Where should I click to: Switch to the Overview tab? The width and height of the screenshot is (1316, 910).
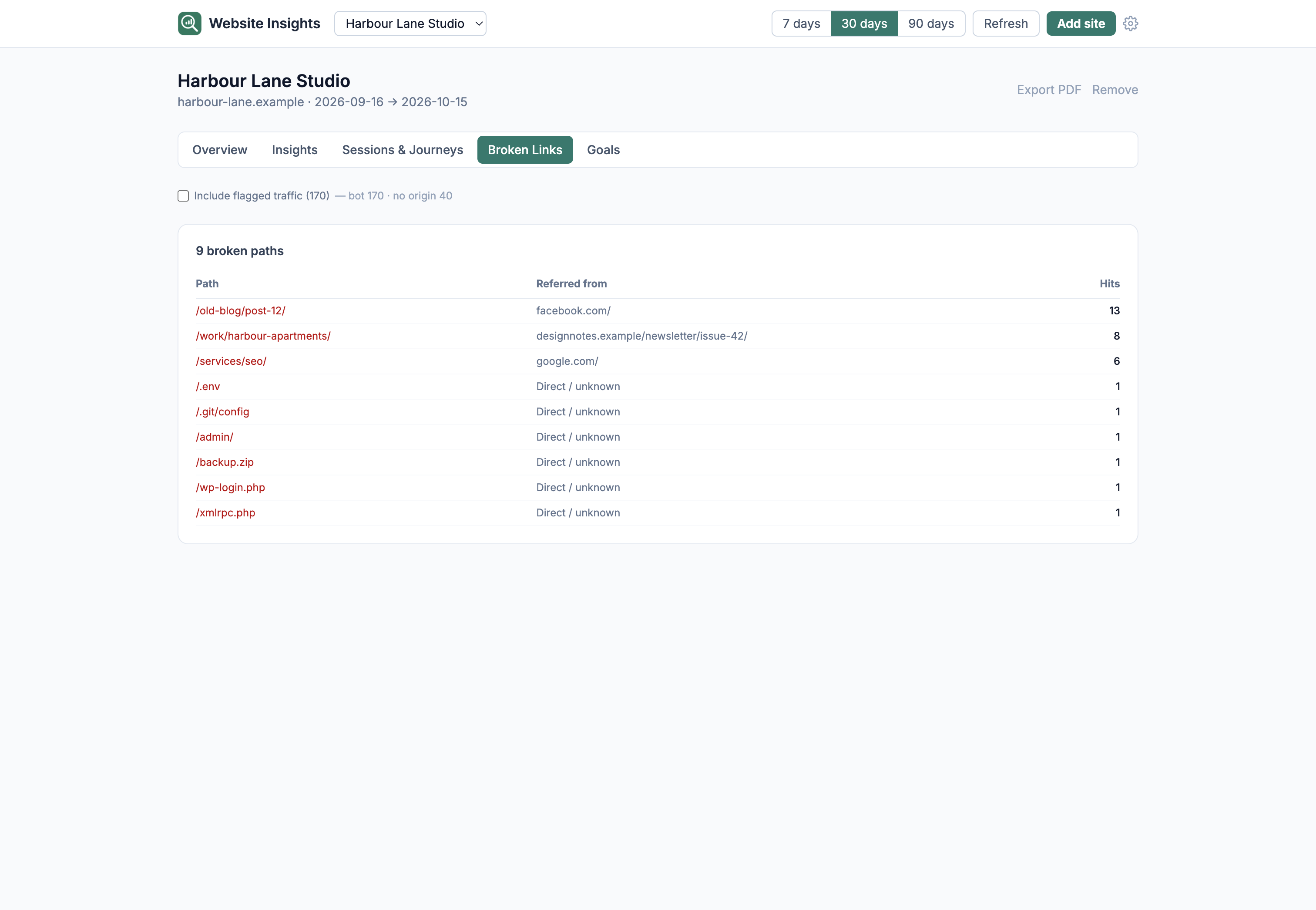click(x=219, y=150)
